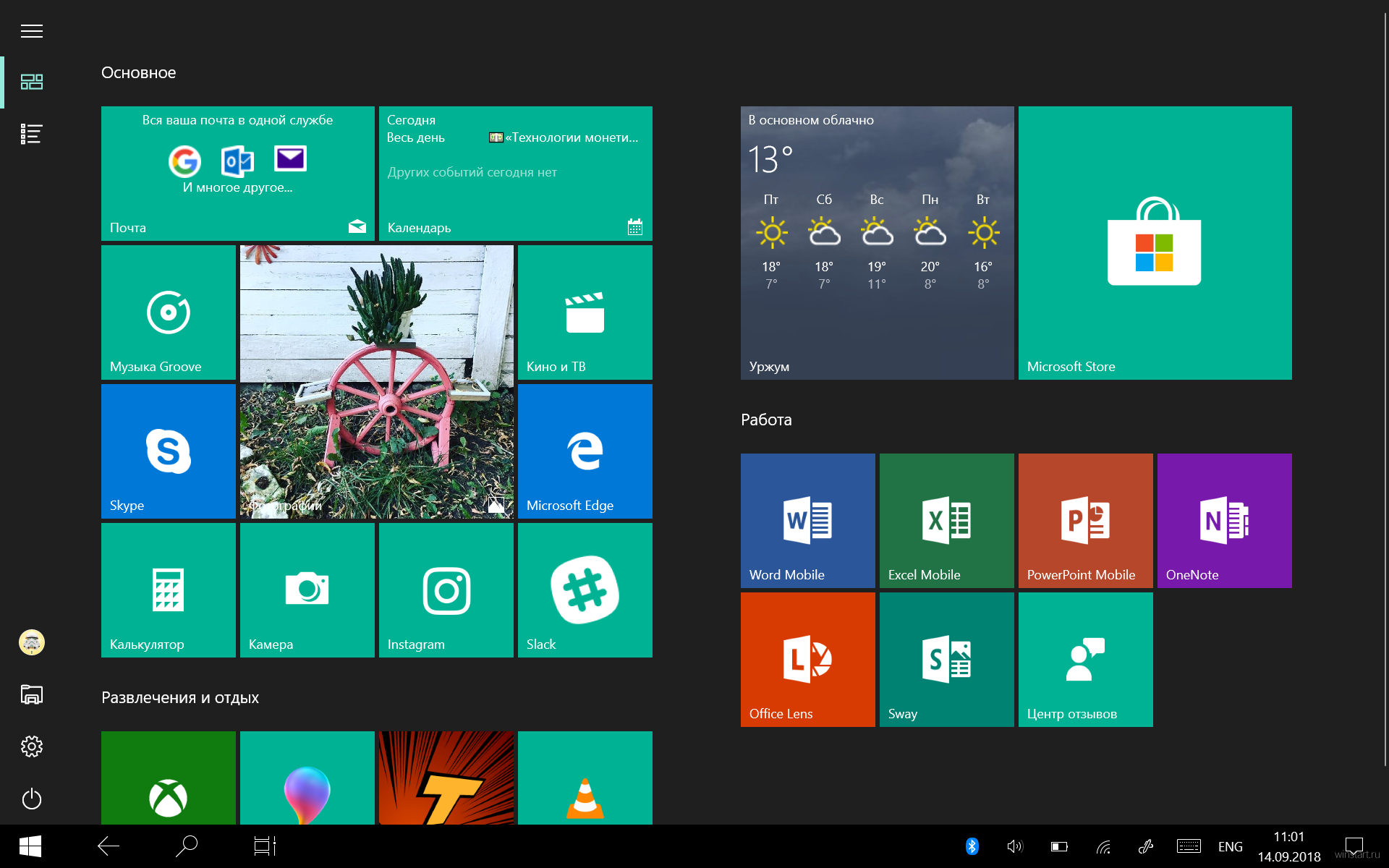Open the Paint 3D balloon tile
The height and width of the screenshot is (868, 1389).
coord(307,778)
